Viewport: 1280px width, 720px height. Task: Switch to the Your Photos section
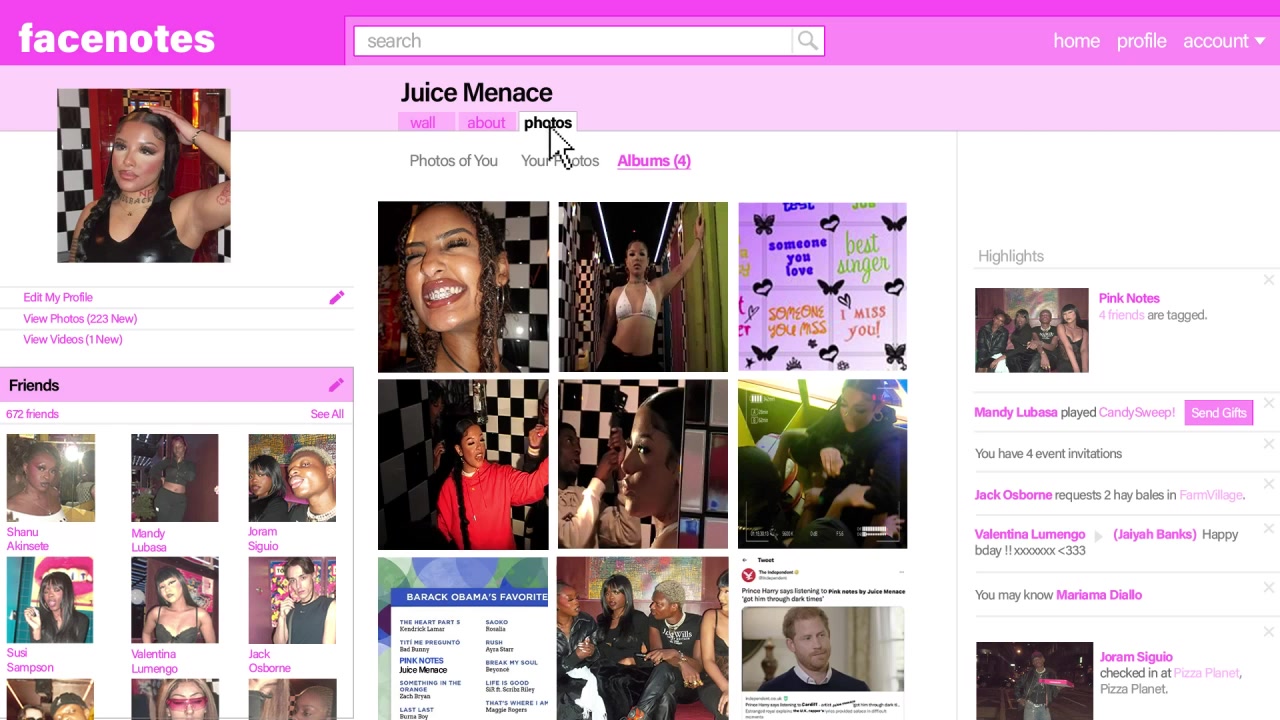click(560, 161)
